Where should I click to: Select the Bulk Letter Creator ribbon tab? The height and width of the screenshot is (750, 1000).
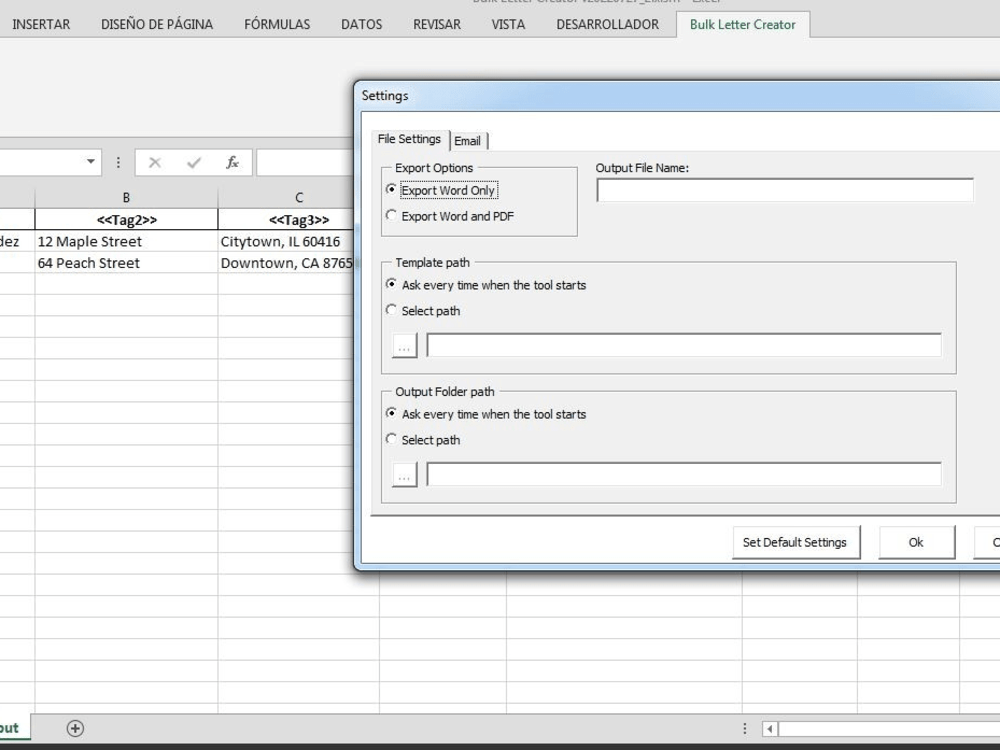click(x=743, y=24)
